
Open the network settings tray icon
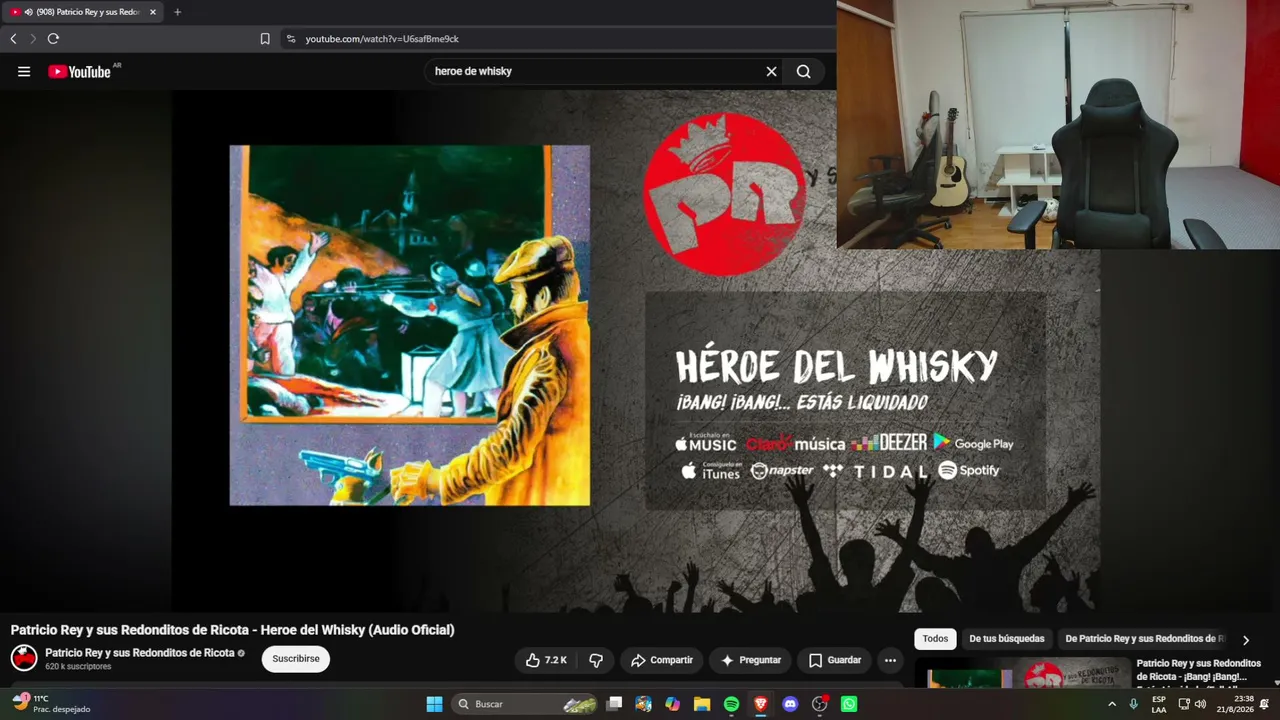point(1184,704)
